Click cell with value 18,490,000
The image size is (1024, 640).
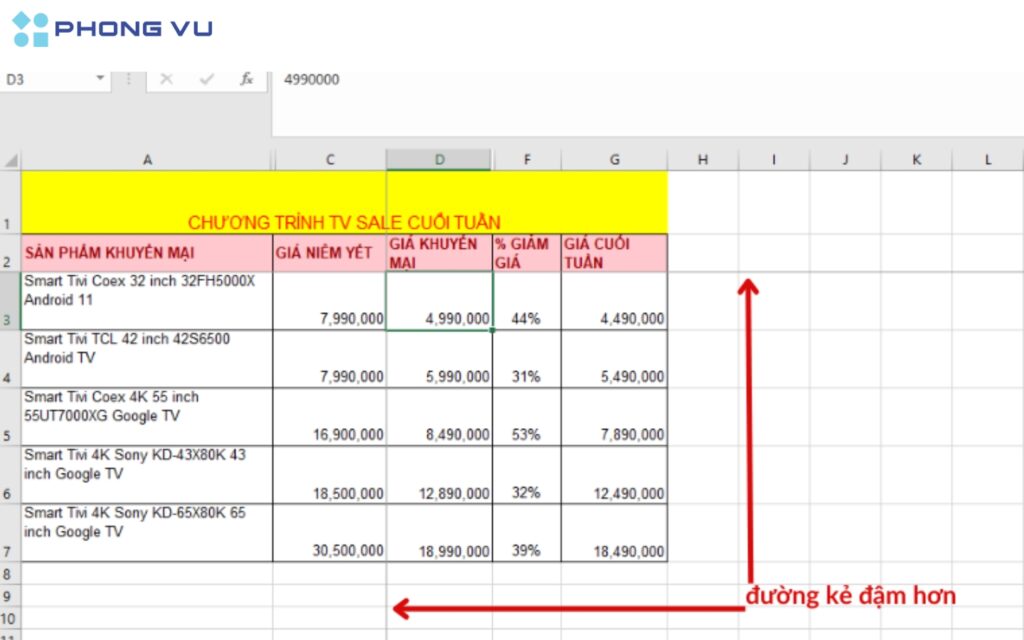(615, 533)
